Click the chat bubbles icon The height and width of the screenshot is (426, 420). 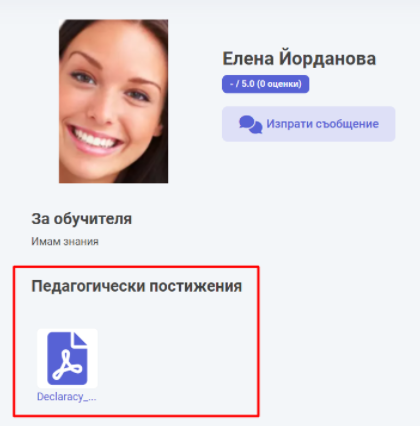tap(251, 125)
